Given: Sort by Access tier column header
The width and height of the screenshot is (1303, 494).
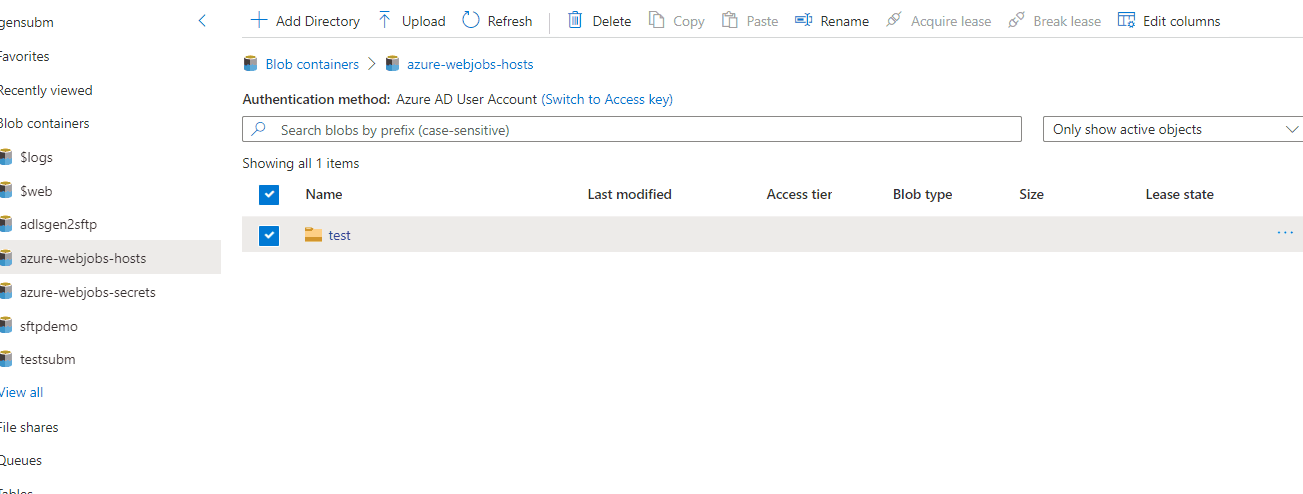Looking at the screenshot, I should click(800, 194).
